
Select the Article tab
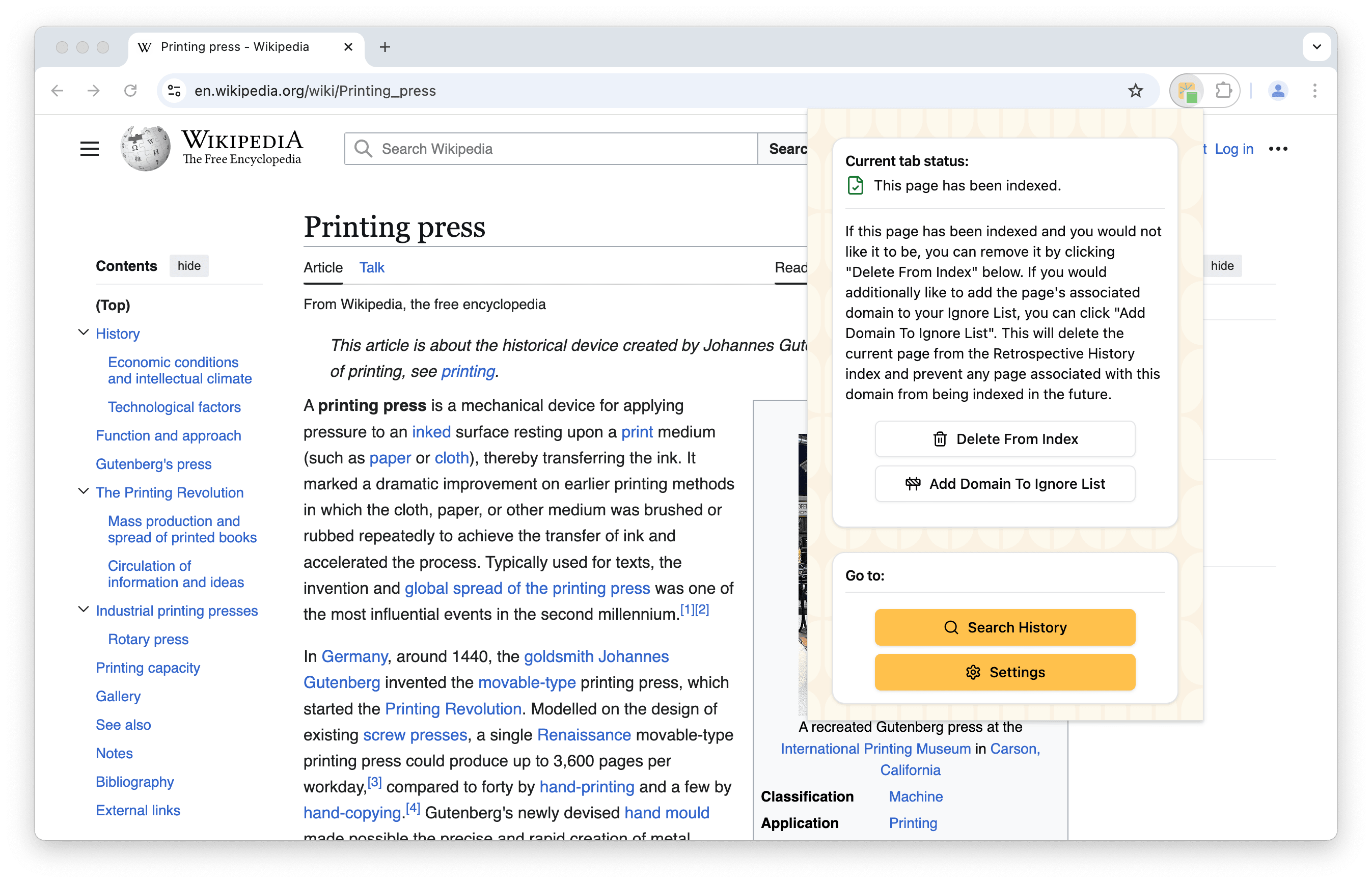[323, 268]
